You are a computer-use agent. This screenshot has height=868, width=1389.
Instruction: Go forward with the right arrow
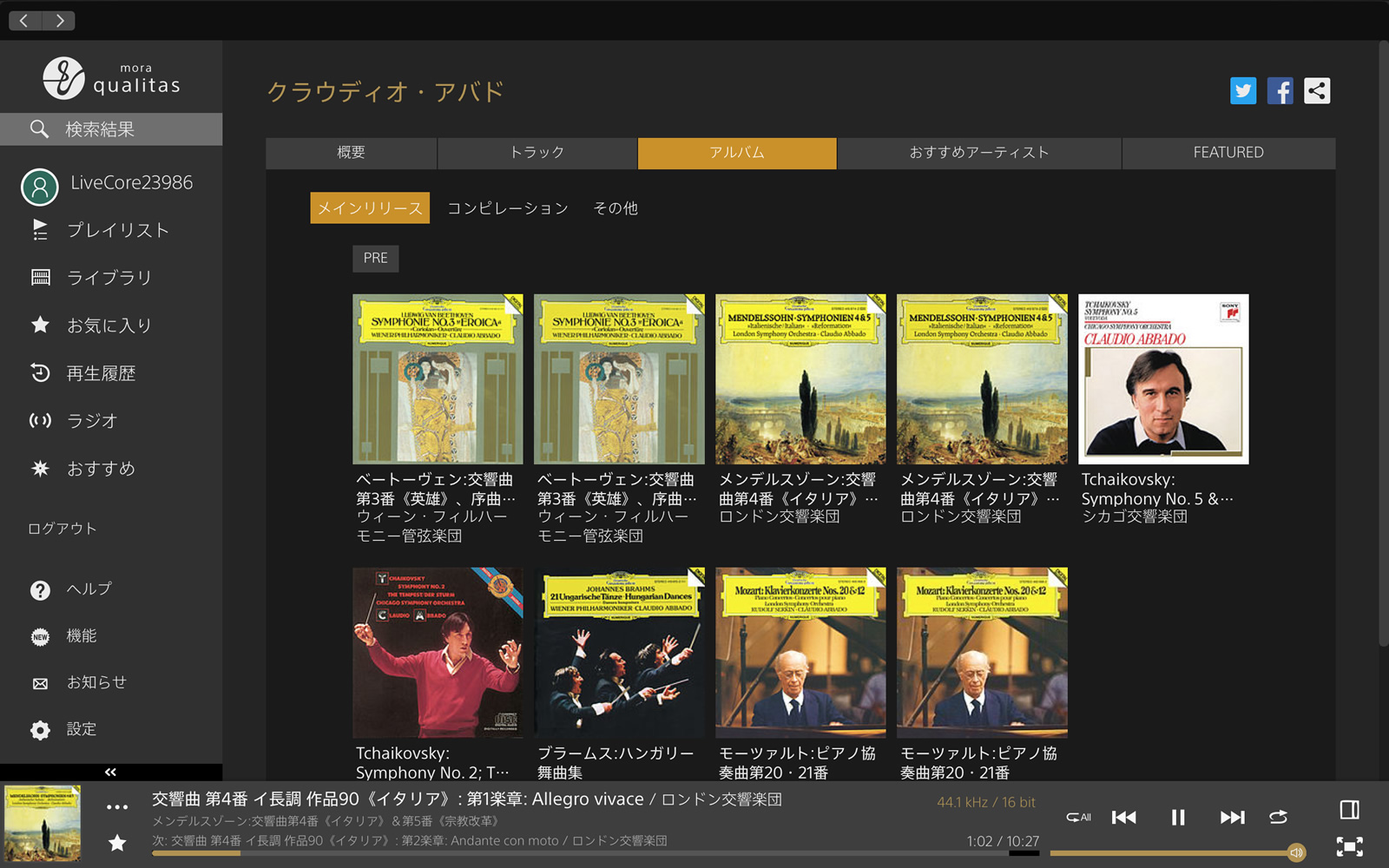pyautogui.click(x=59, y=20)
